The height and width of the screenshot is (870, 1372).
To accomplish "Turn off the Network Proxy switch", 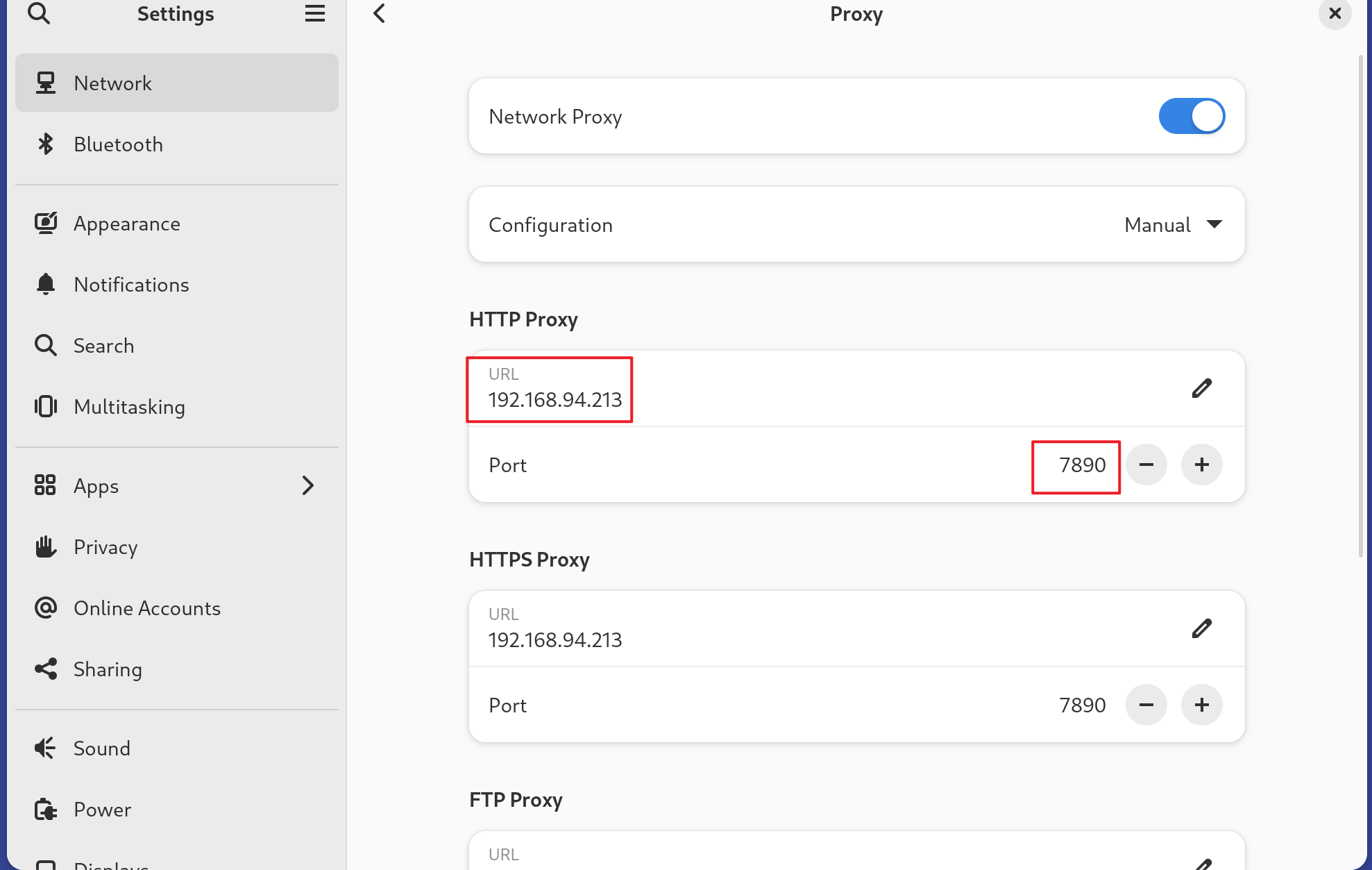I will pyautogui.click(x=1192, y=116).
